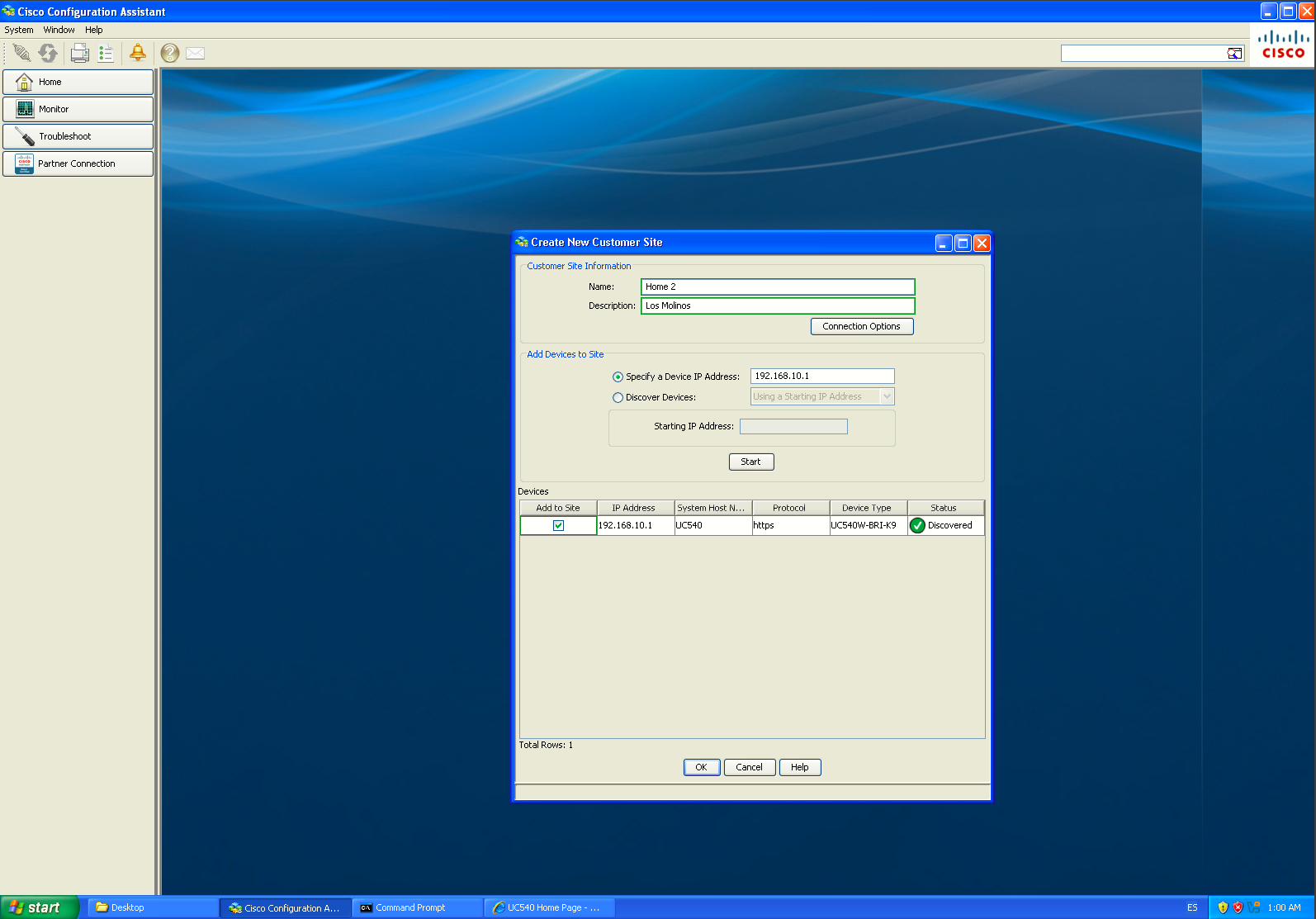
Task: Close the Create New Customer Site dialog
Action: coord(982,243)
